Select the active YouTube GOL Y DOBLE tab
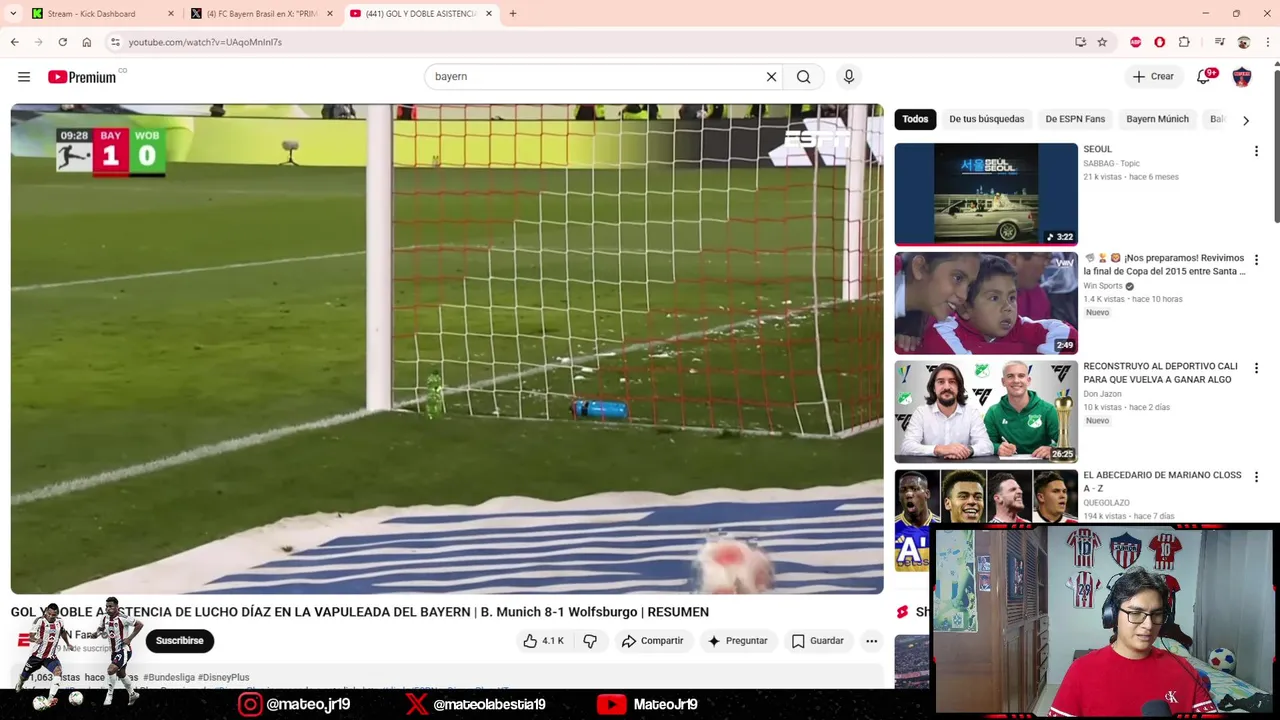 click(420, 14)
